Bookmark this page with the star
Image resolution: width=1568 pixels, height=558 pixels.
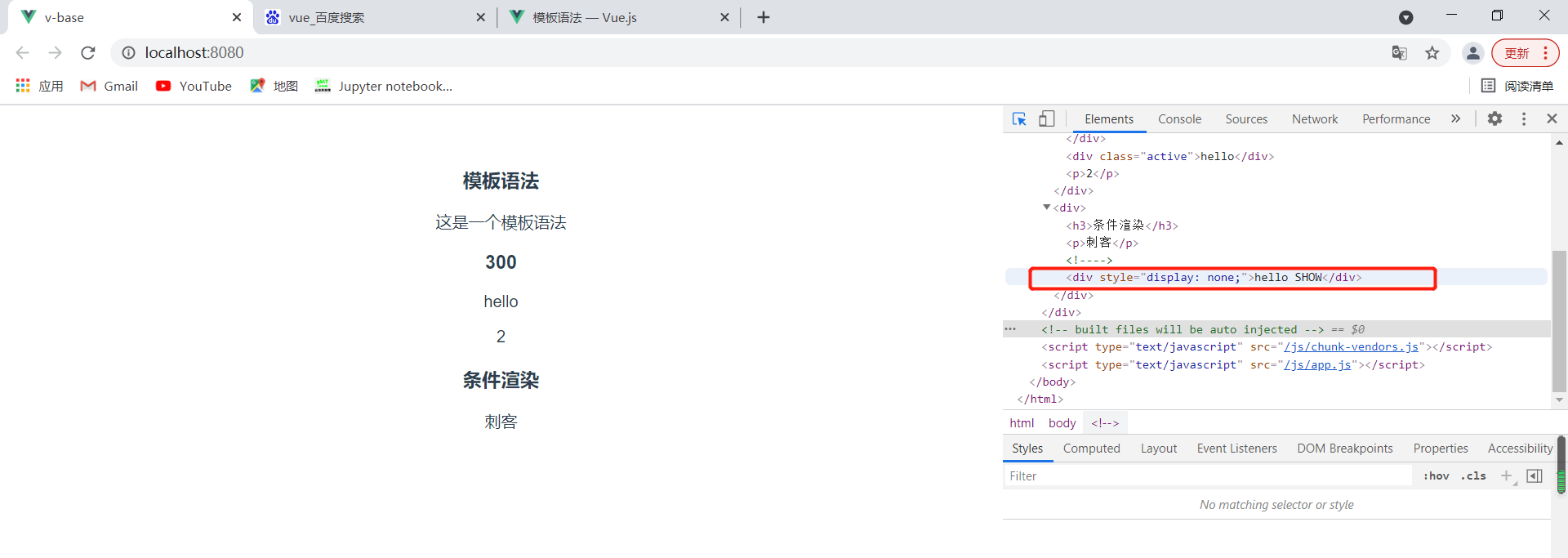(1432, 53)
